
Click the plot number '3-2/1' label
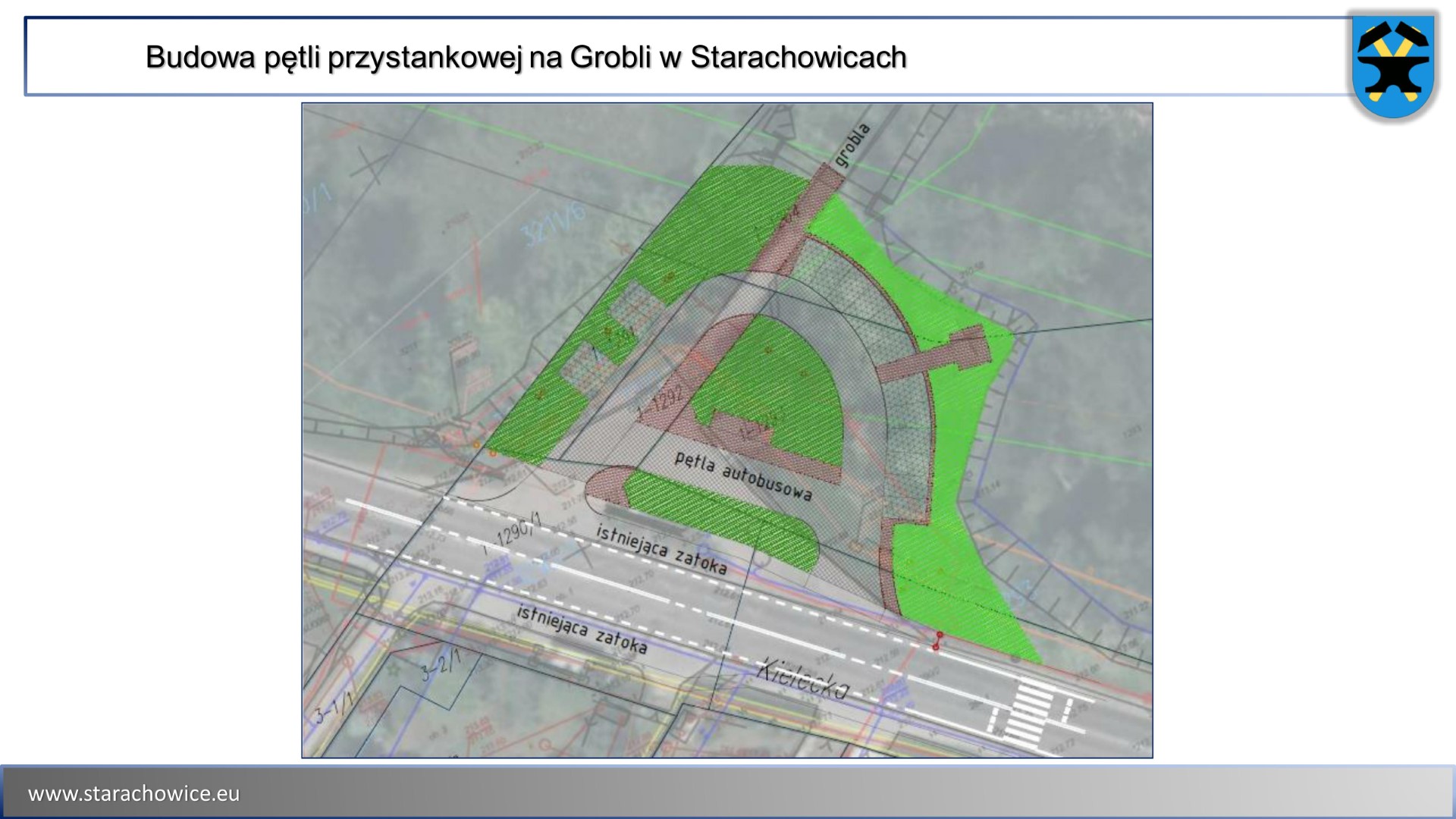click(441, 665)
